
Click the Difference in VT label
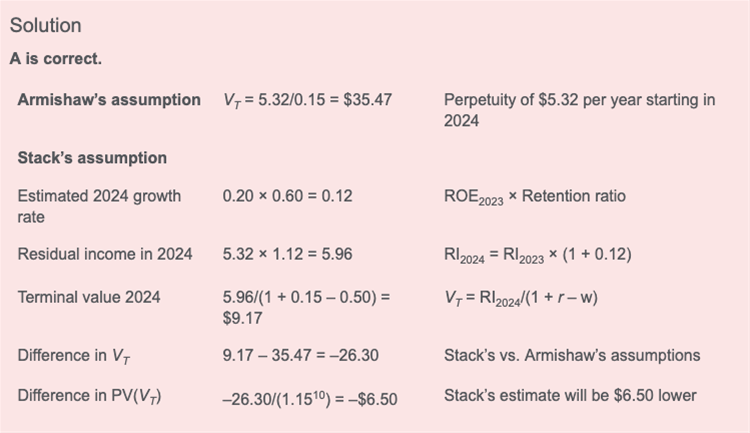[x=74, y=356]
